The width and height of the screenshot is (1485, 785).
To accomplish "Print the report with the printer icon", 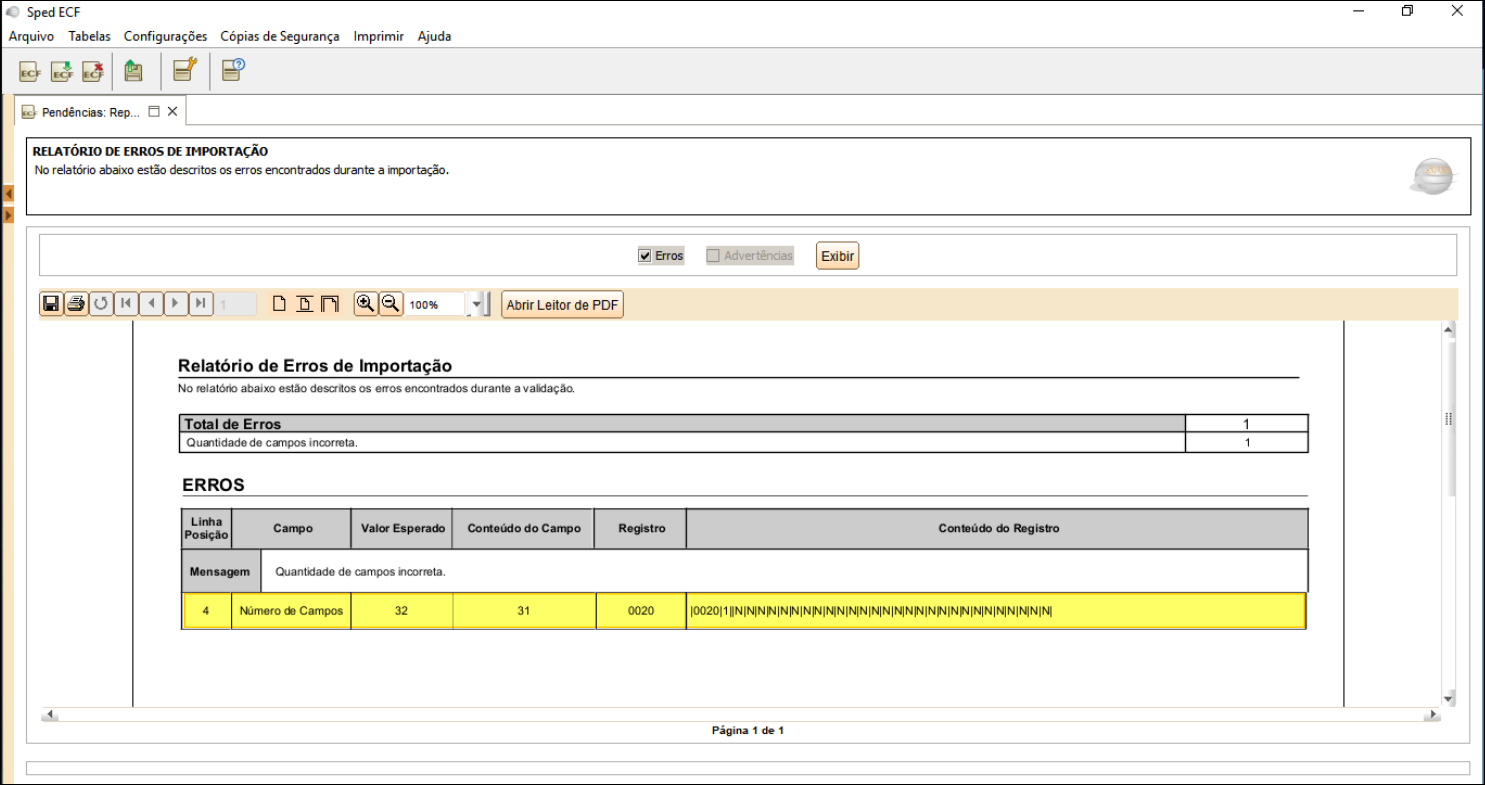I will [x=76, y=304].
